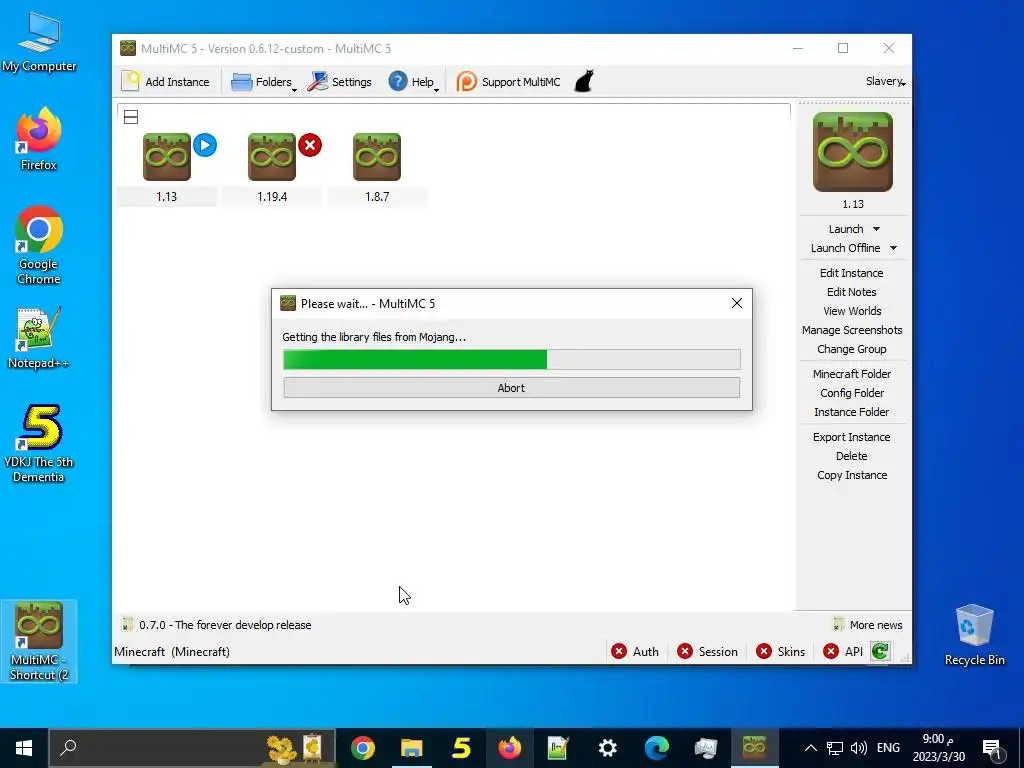Click the 1.8.7 instance name label
1024x768 pixels.
click(x=377, y=197)
